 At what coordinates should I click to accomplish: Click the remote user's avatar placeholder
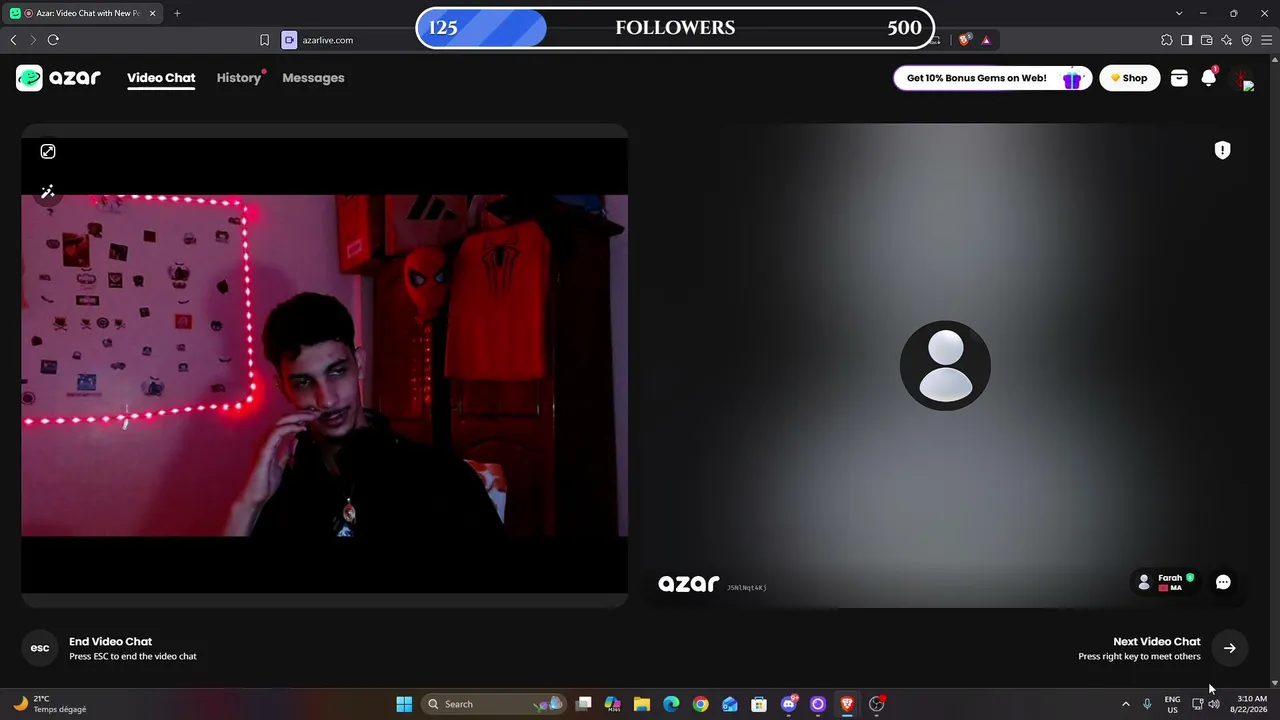point(945,365)
